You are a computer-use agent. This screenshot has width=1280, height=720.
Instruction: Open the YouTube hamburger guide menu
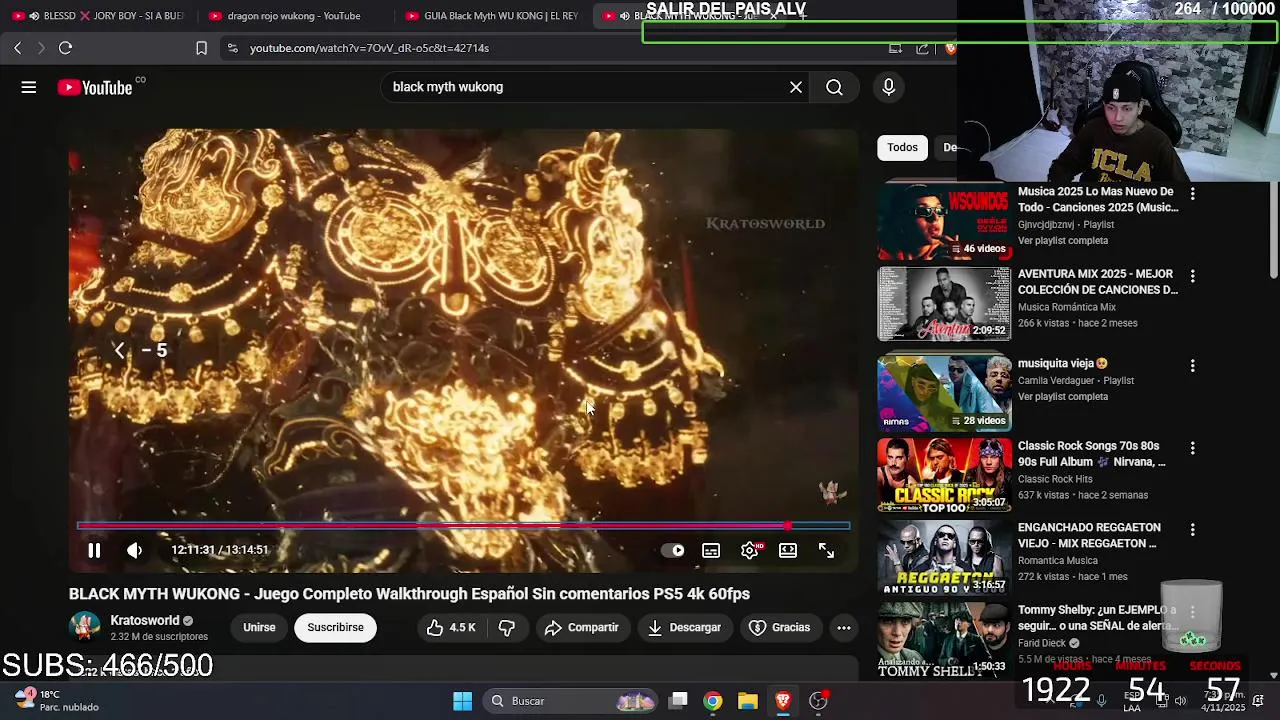[29, 87]
